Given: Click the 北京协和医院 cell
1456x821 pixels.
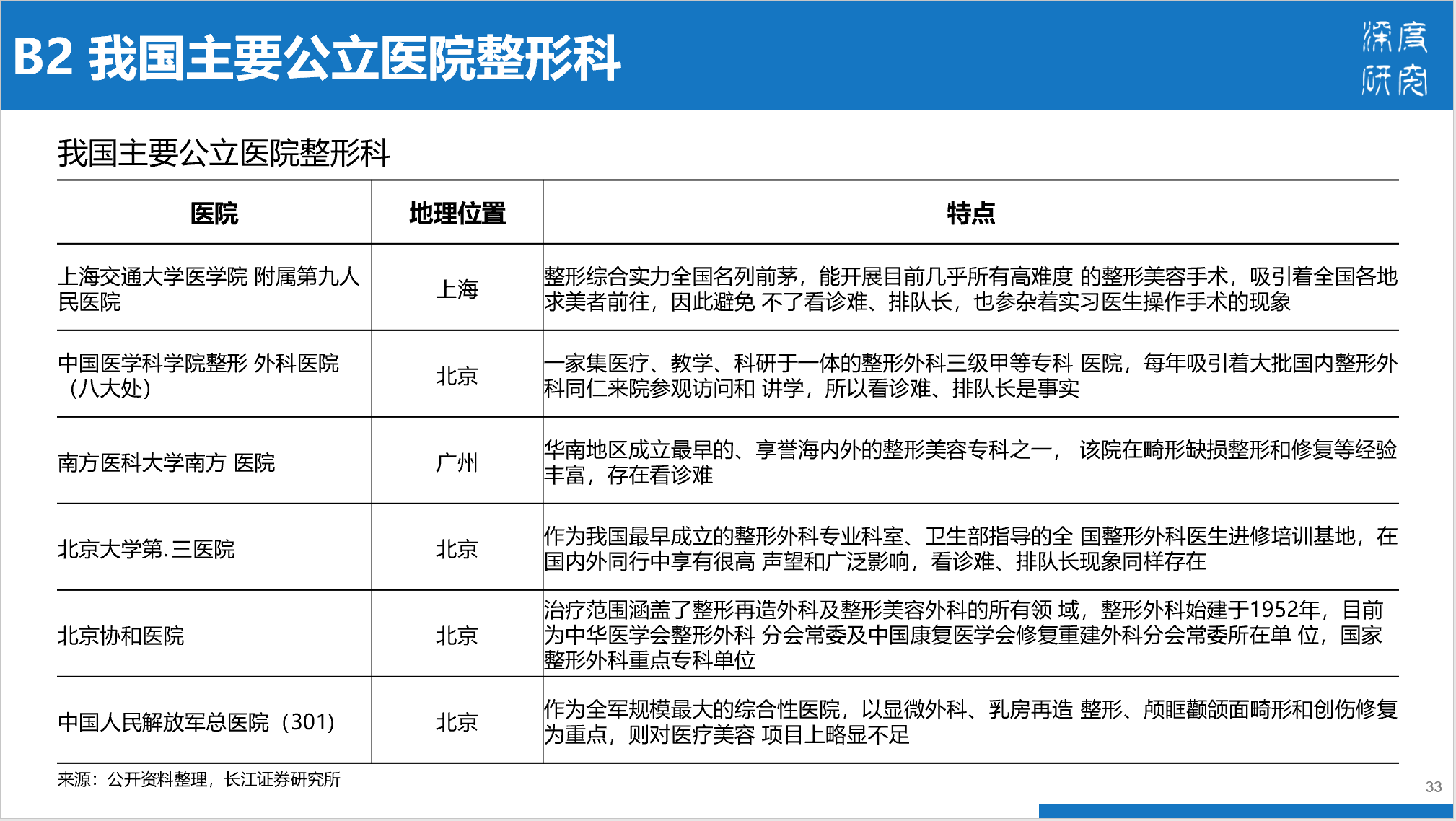Looking at the screenshot, I should point(120,636).
